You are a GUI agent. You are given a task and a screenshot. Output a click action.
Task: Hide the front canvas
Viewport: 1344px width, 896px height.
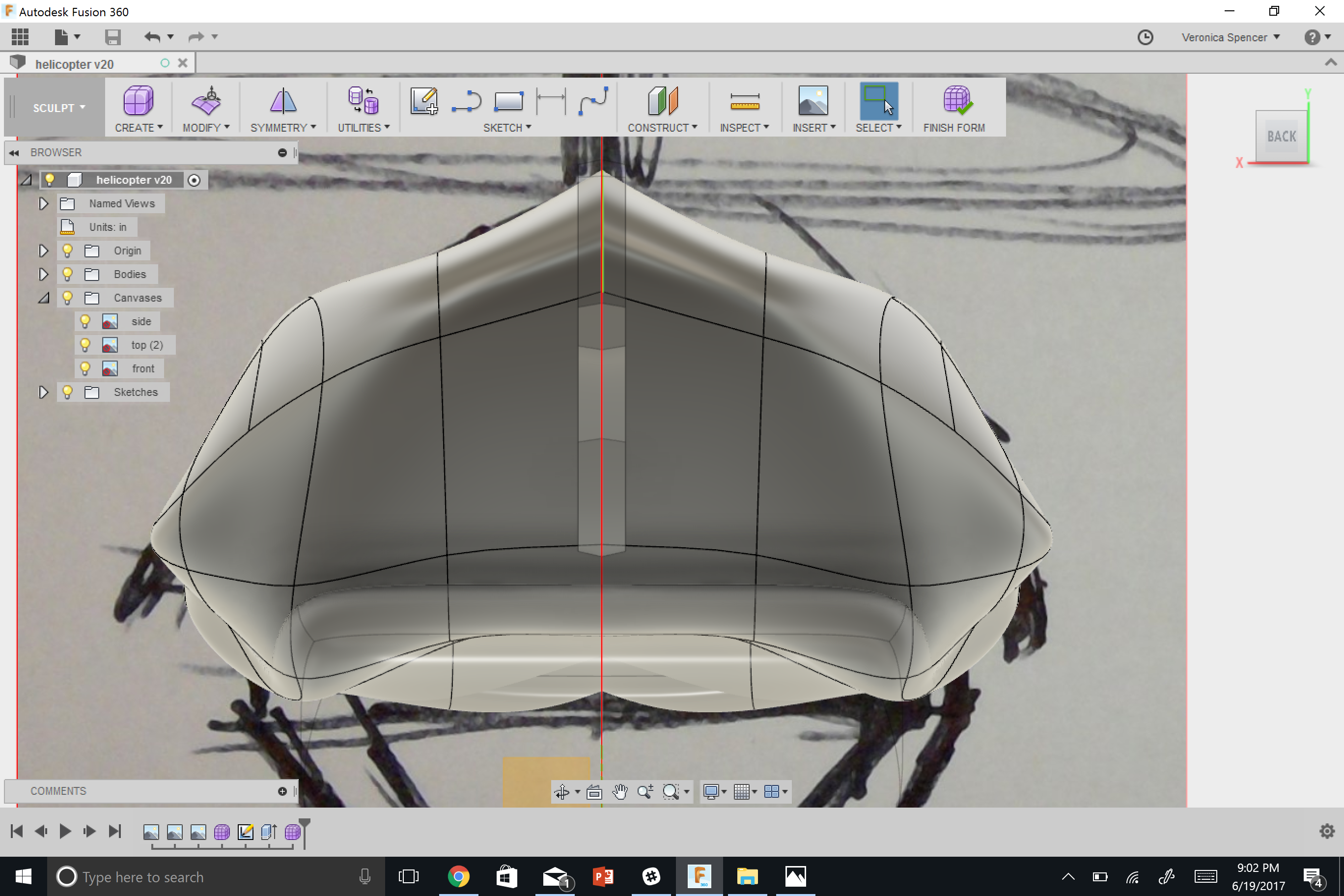point(84,368)
